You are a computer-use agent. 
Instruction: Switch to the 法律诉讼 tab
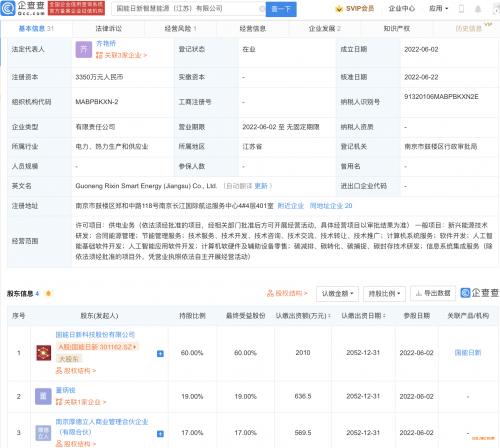tap(109, 29)
